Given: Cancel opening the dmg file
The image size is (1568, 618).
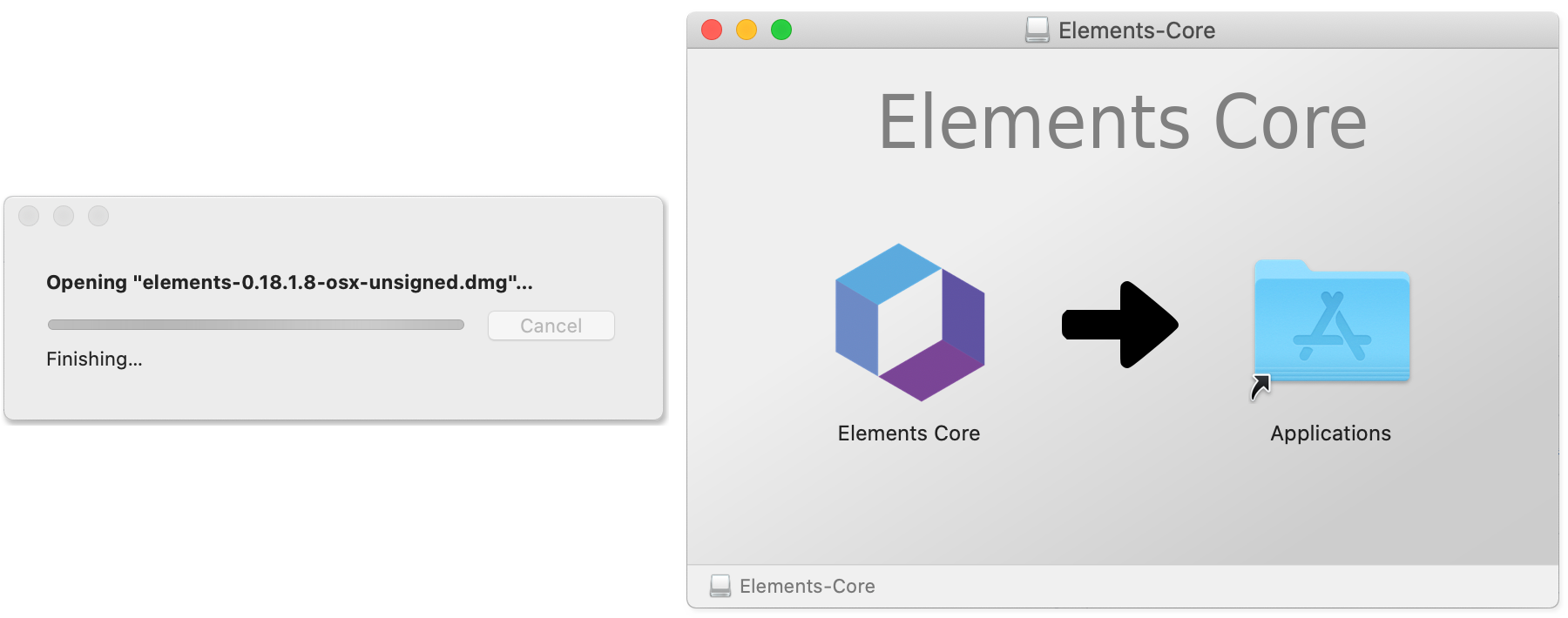Looking at the screenshot, I should point(551,326).
